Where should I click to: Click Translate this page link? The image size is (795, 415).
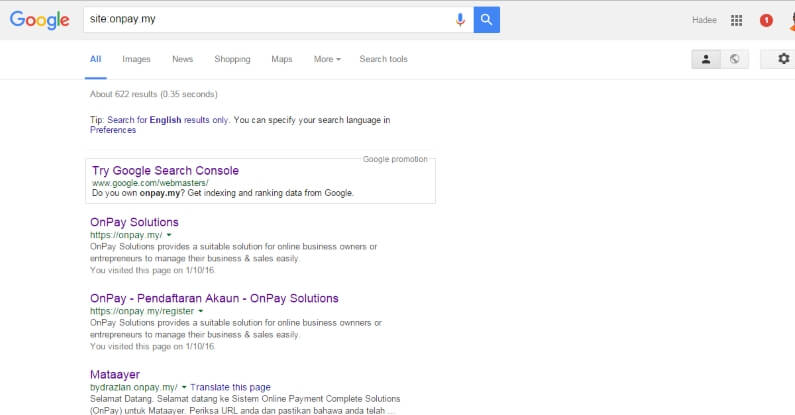tap(230, 387)
